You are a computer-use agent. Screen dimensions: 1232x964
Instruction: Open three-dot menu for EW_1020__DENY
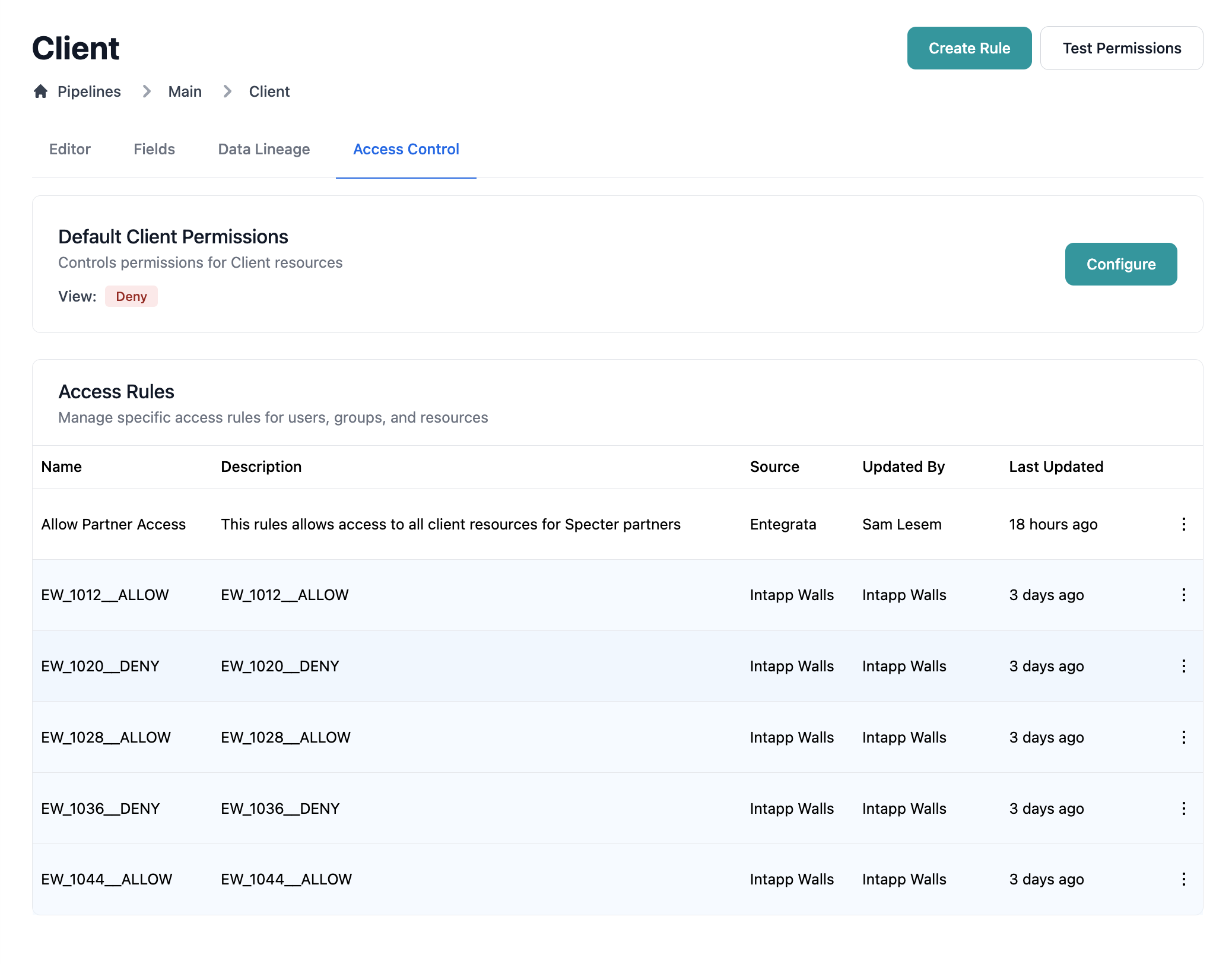(1183, 666)
